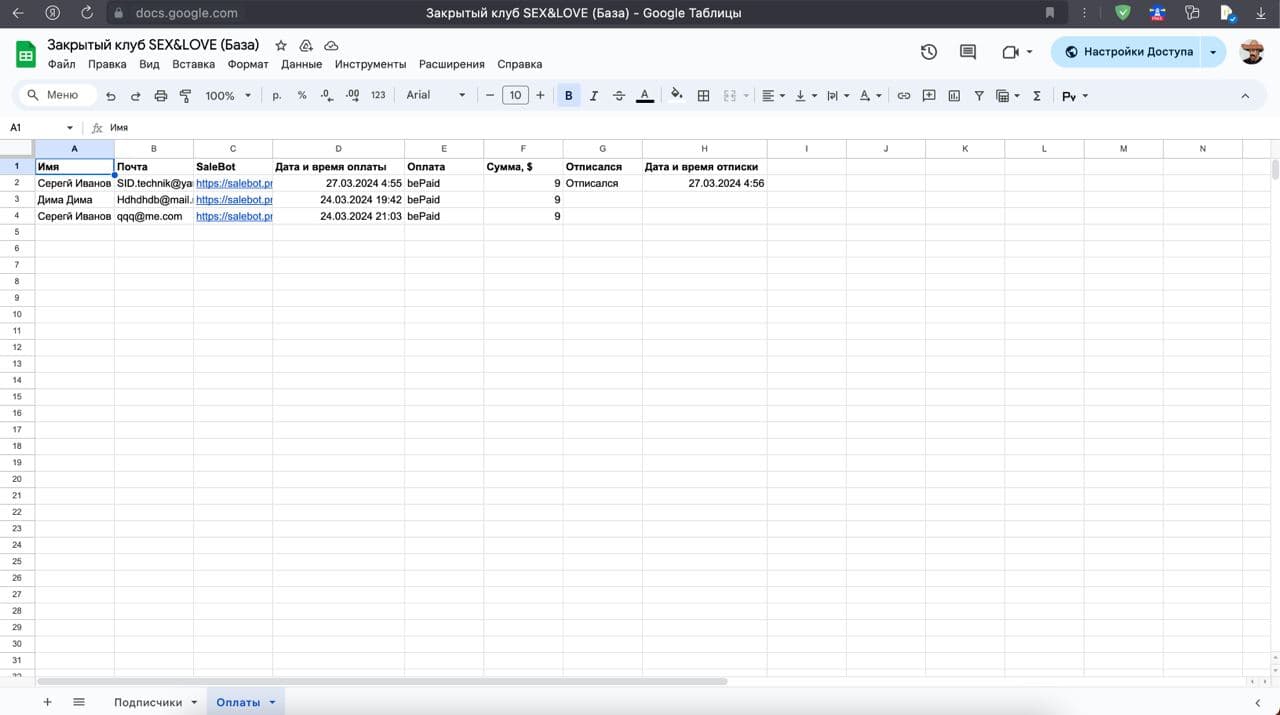This screenshot has height=715, width=1280.
Task: Click the Настройки Доступа button
Action: click(x=1128, y=52)
